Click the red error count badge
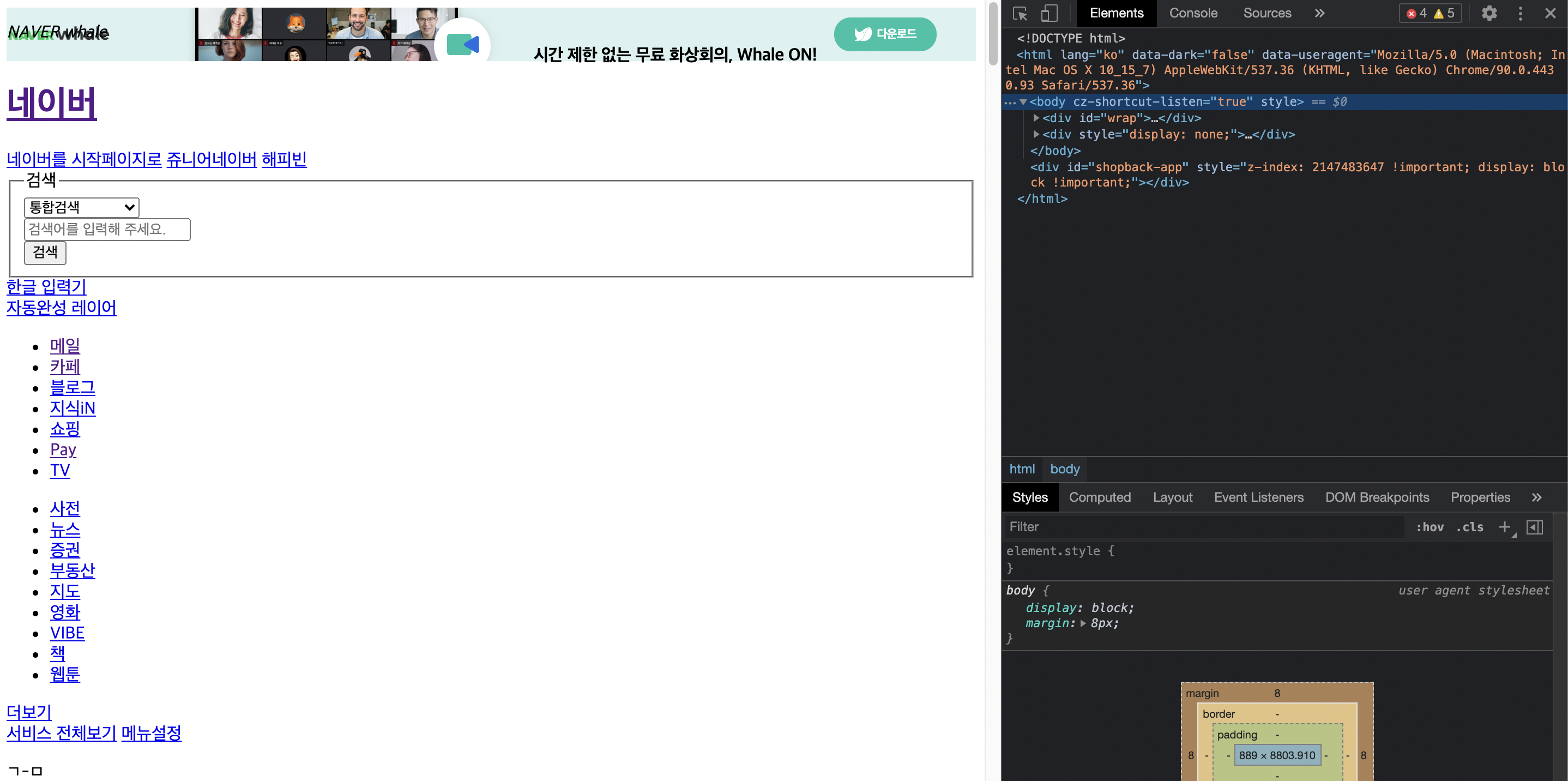The image size is (1568, 781). pyautogui.click(x=1416, y=14)
